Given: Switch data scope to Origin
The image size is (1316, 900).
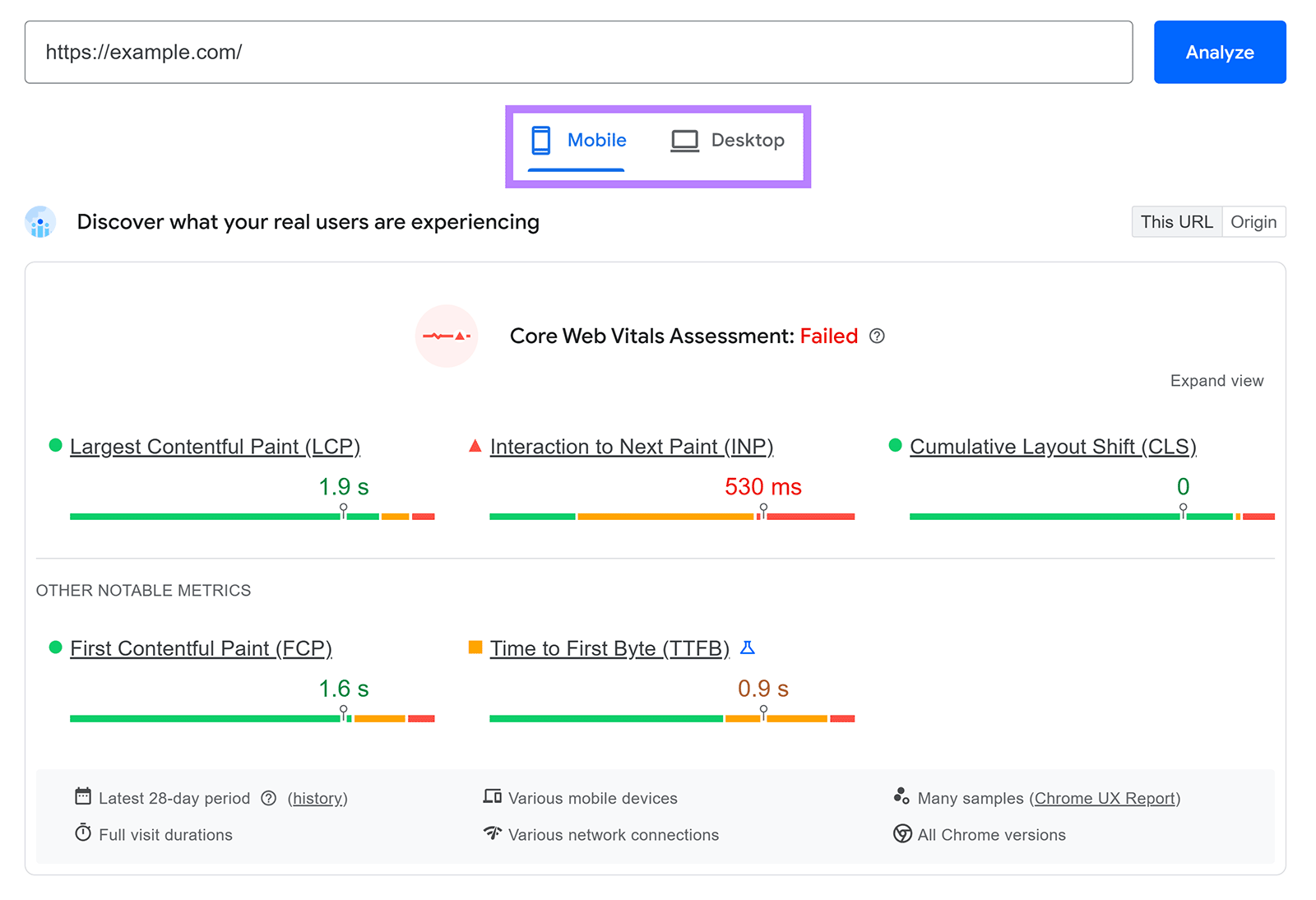Looking at the screenshot, I should pyautogui.click(x=1253, y=221).
